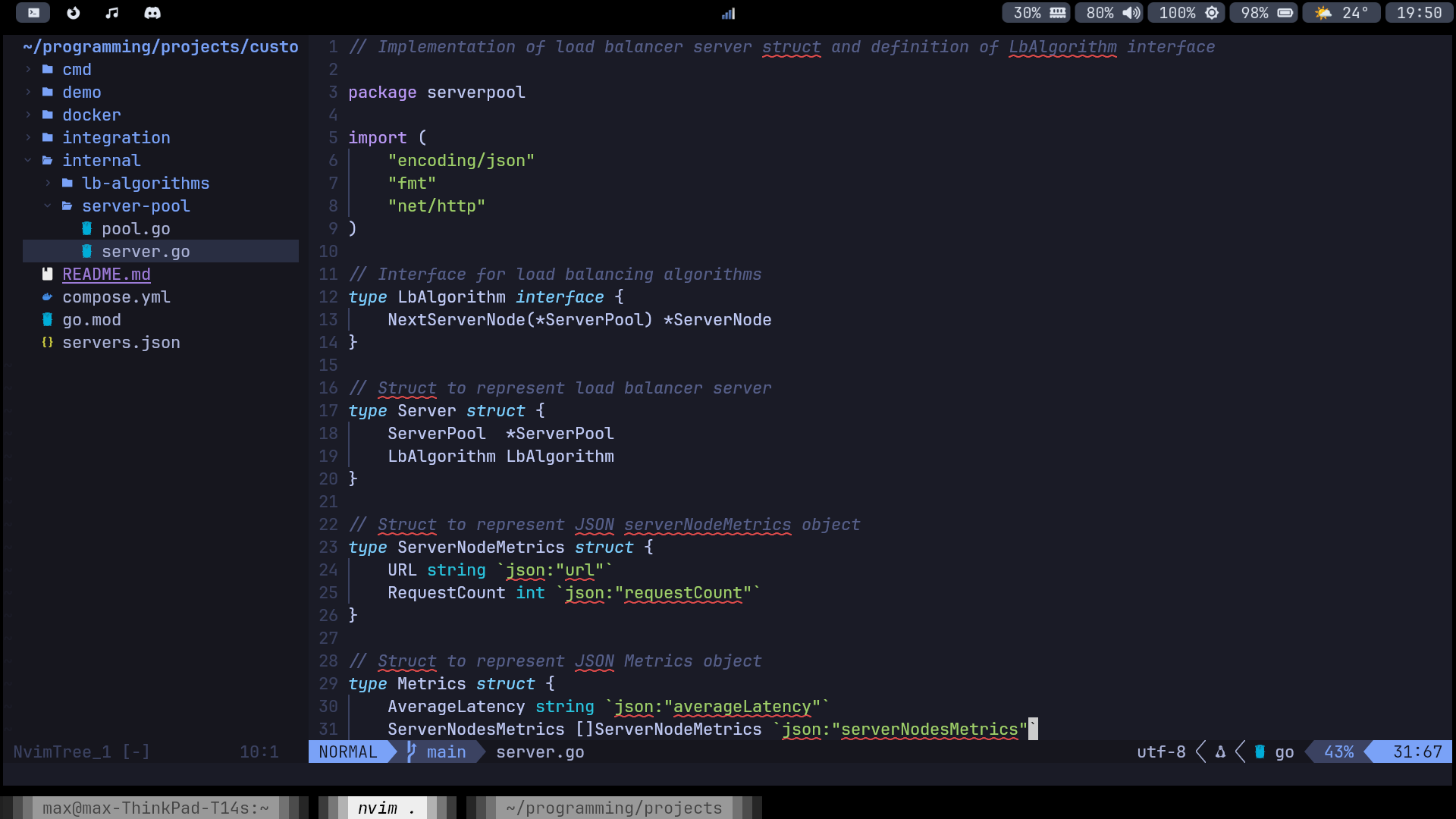The image size is (1456, 819).
Task: Click the Linux penguin icon in statusline
Action: 1220,752
